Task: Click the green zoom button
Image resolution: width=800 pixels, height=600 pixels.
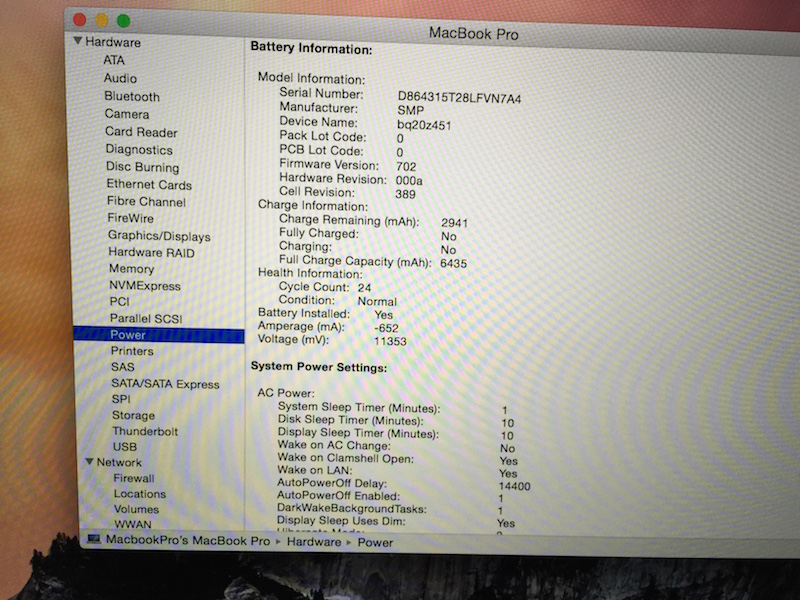Action: pos(123,20)
